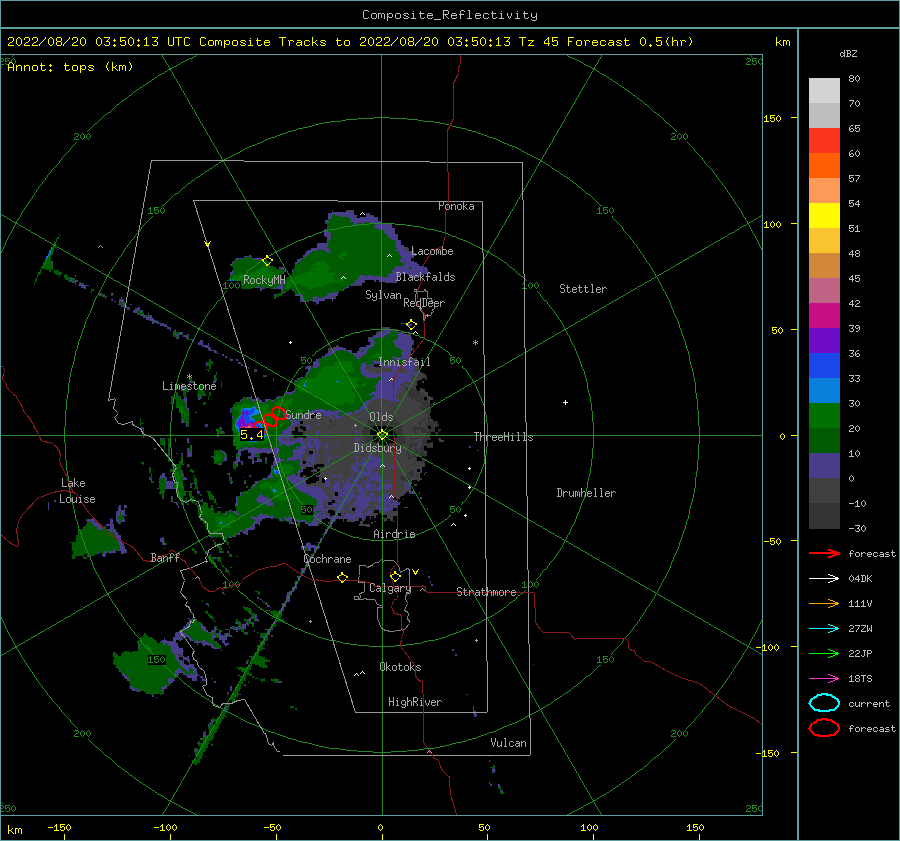Click the 'Okotoks' map label
Viewport: 900px width, 841px height.
(x=400, y=667)
